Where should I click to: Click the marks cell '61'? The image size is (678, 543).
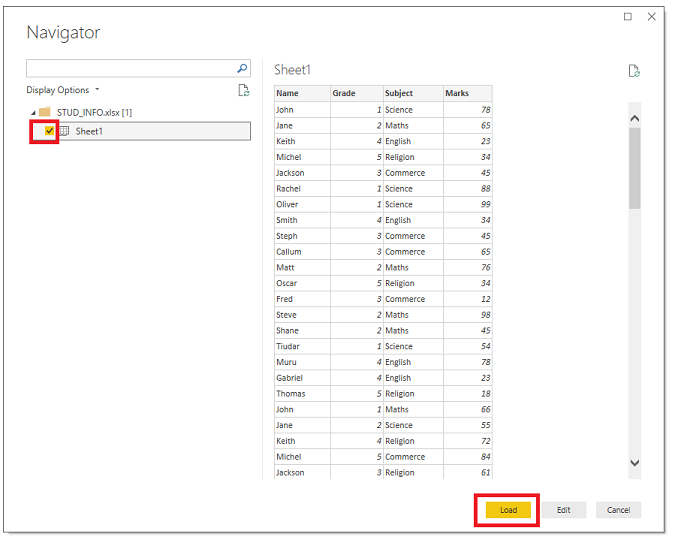click(x=468, y=473)
